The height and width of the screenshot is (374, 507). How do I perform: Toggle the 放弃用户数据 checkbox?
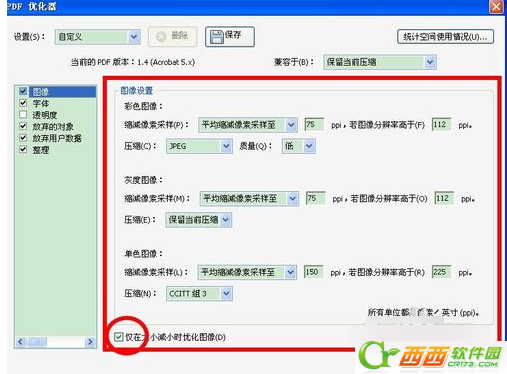pos(23,138)
